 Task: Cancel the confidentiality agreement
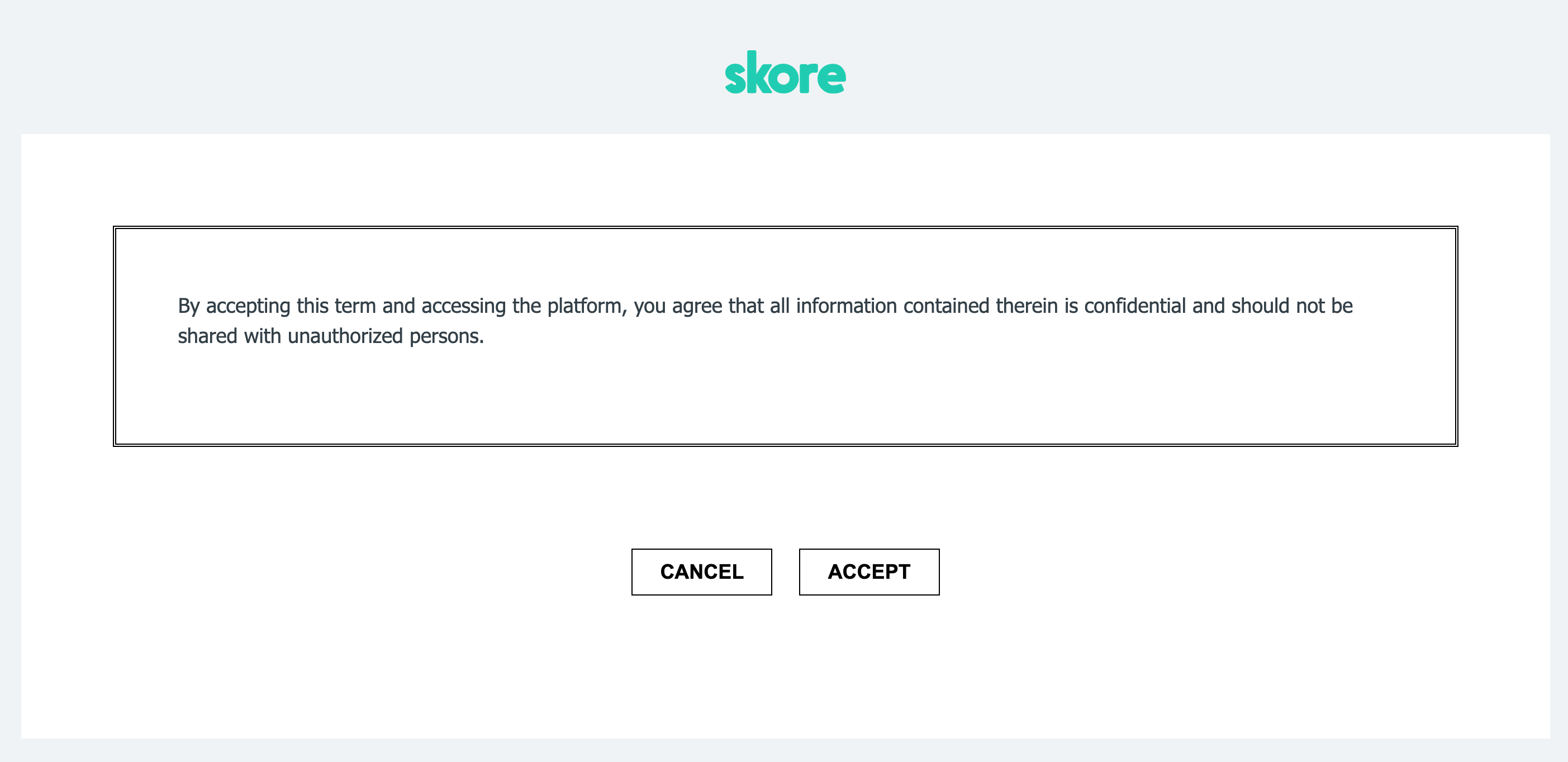pyautogui.click(x=701, y=571)
